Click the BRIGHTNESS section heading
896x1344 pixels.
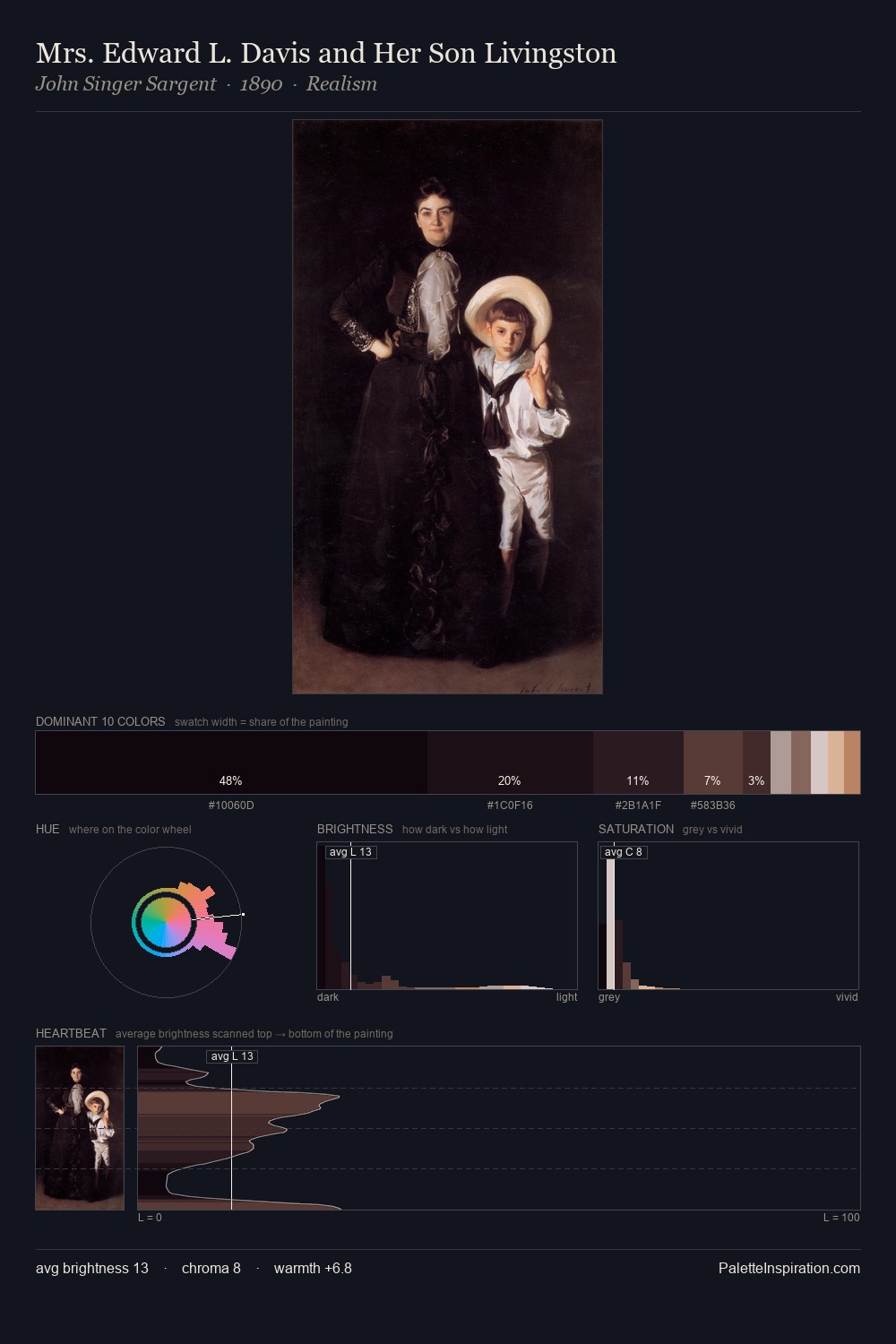355,829
